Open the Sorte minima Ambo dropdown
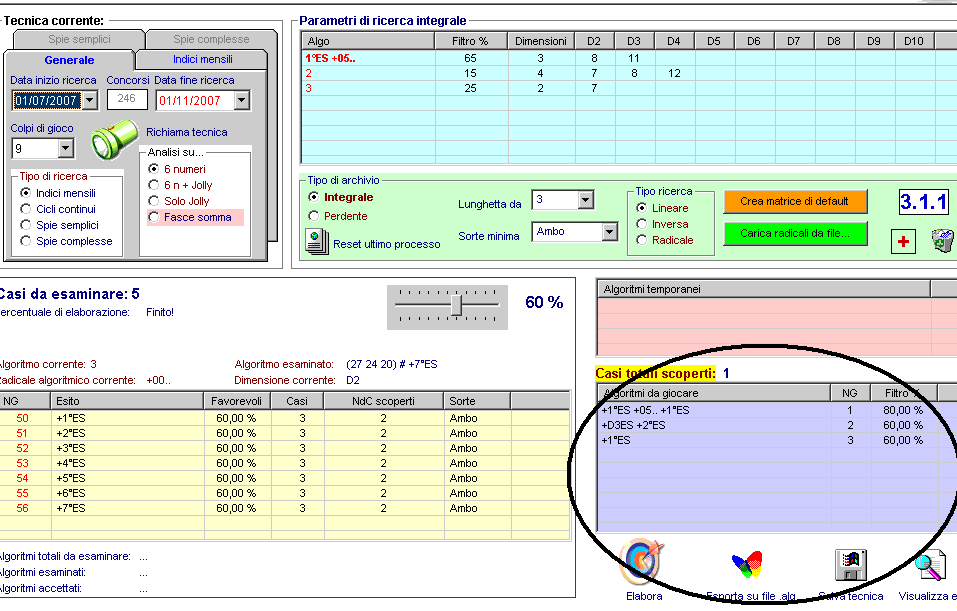This screenshot has width=957, height=611. pyautogui.click(x=609, y=232)
